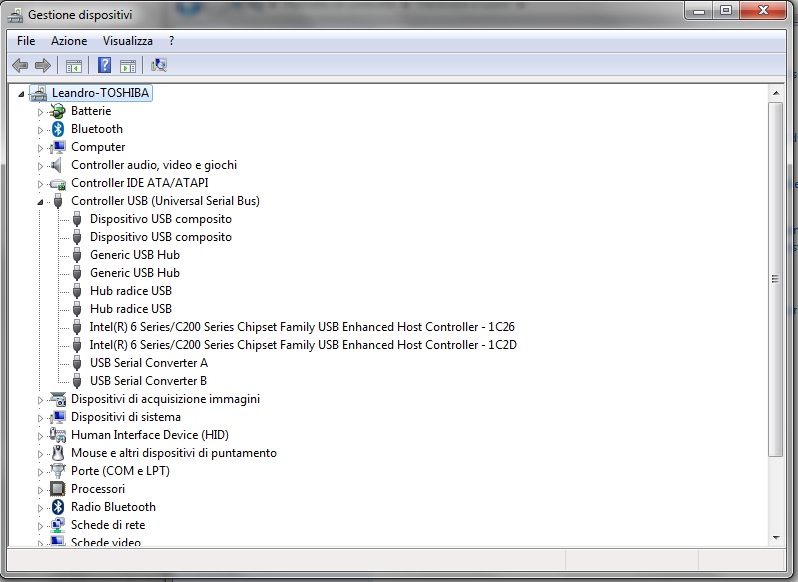
Task: Expand Dispositivi di acquisizione immagini
Action: (x=40, y=400)
